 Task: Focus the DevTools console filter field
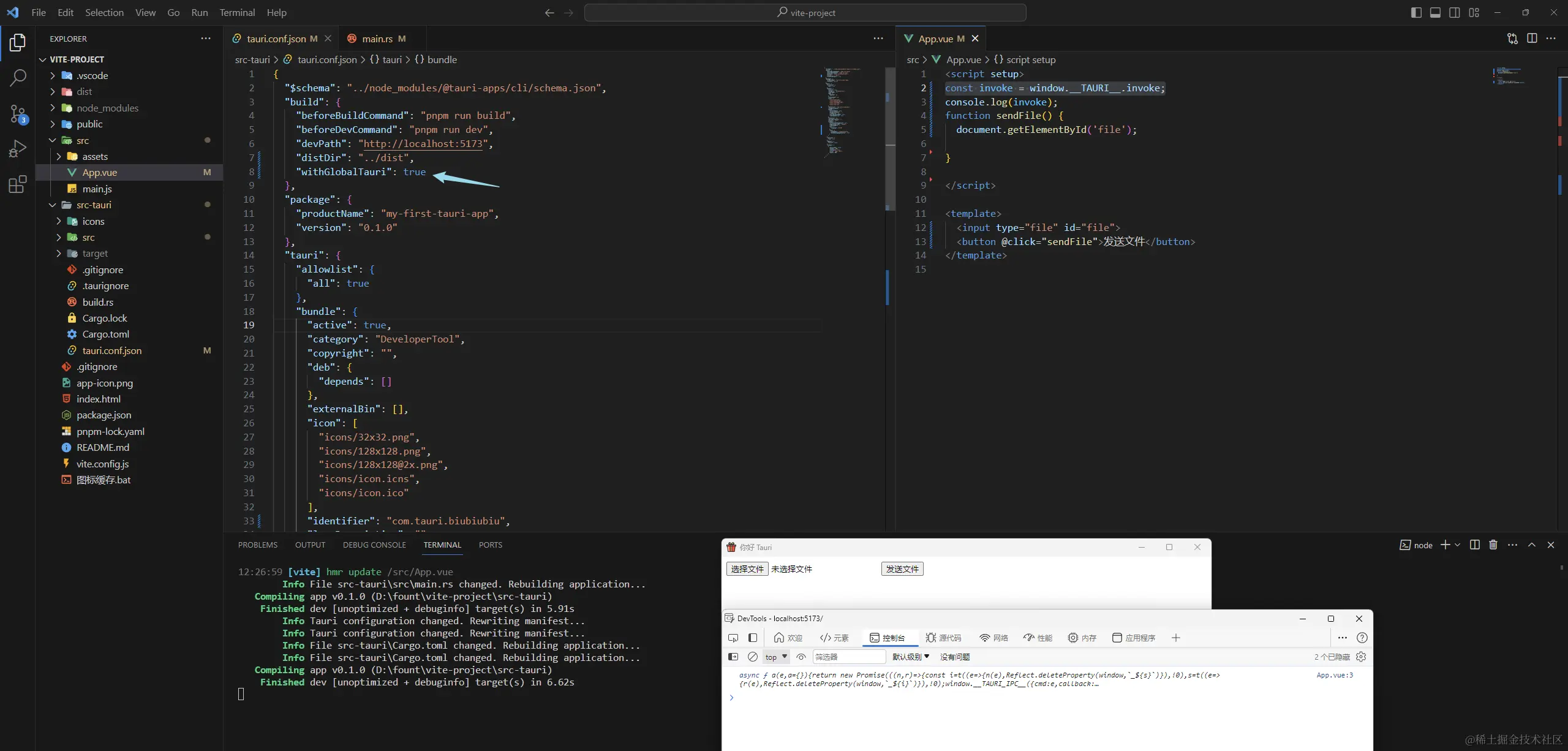coord(848,657)
